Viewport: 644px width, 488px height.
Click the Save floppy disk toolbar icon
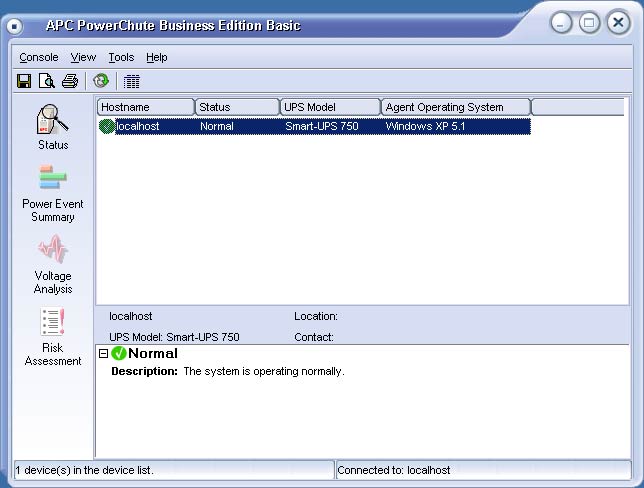click(24, 81)
